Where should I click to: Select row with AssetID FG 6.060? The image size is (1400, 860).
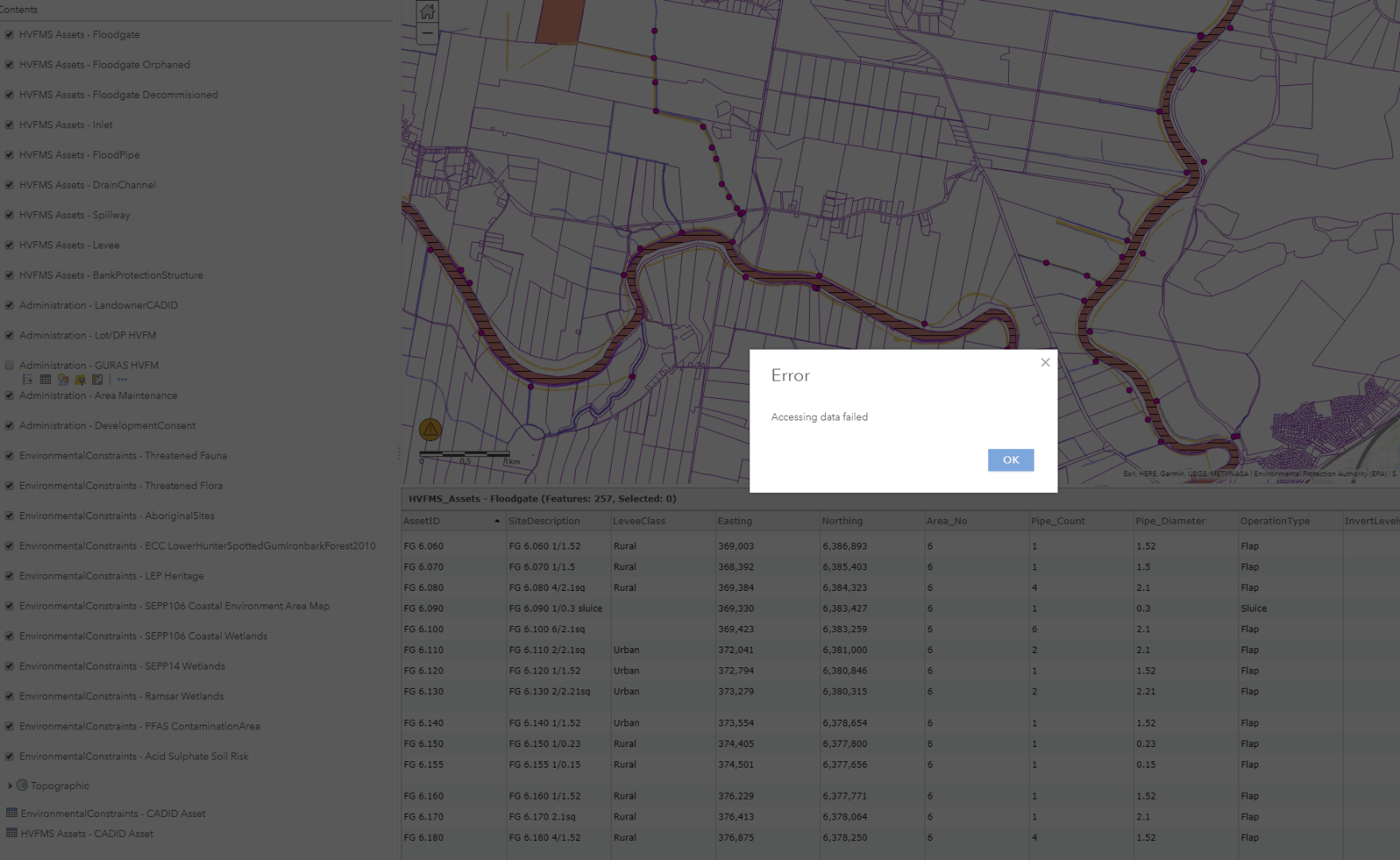pyautogui.click(x=900, y=546)
